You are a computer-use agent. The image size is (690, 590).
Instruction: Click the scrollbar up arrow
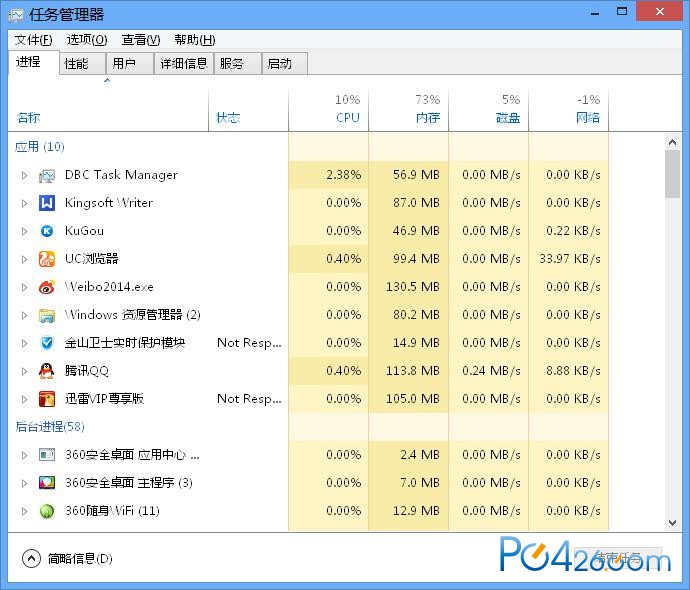tap(672, 142)
